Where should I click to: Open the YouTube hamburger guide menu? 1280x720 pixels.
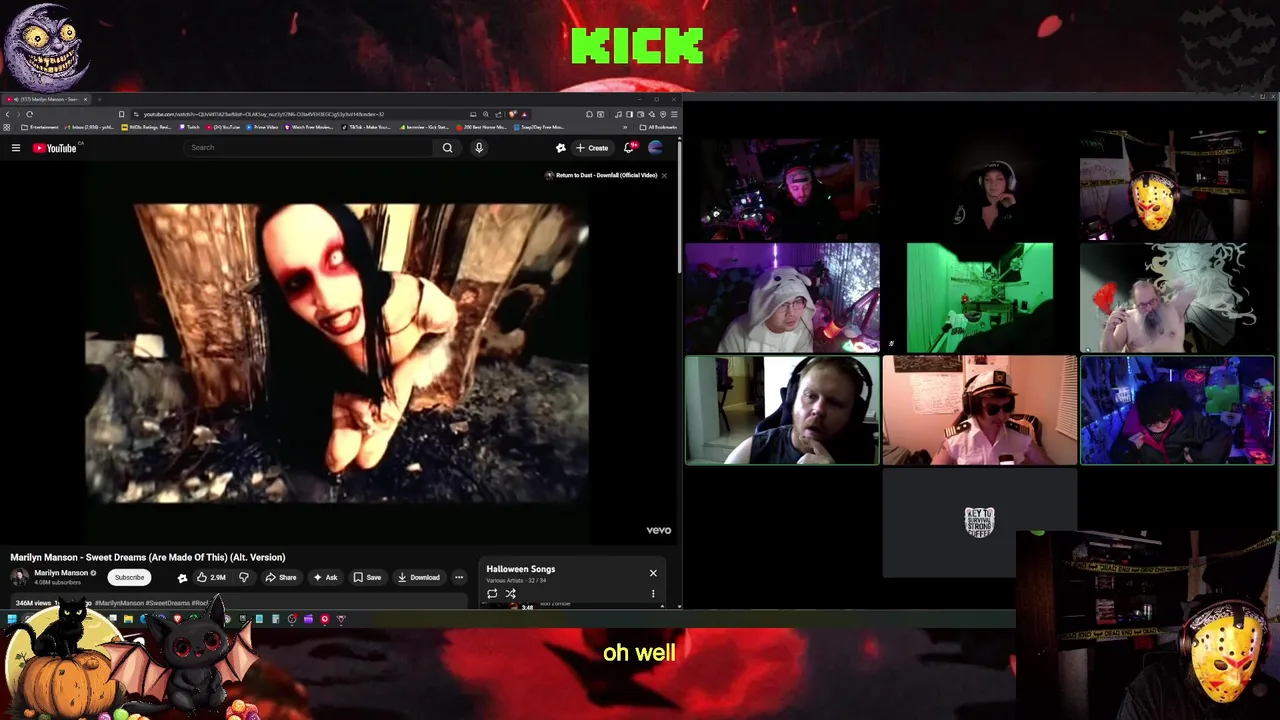tap(16, 148)
